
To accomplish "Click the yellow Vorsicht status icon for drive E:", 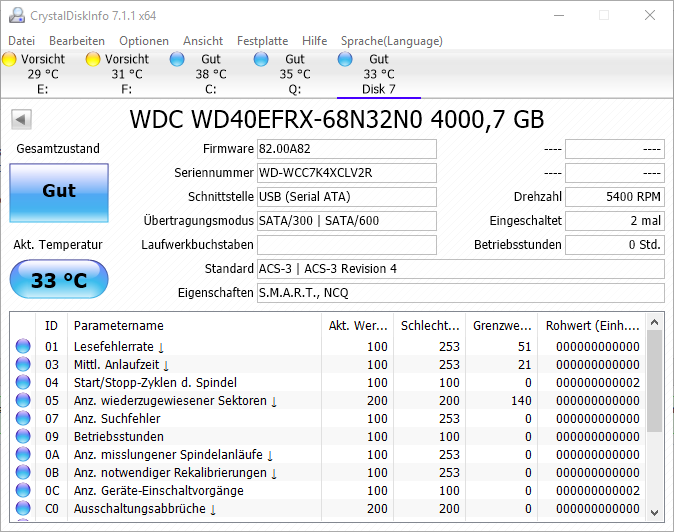I will [9, 59].
